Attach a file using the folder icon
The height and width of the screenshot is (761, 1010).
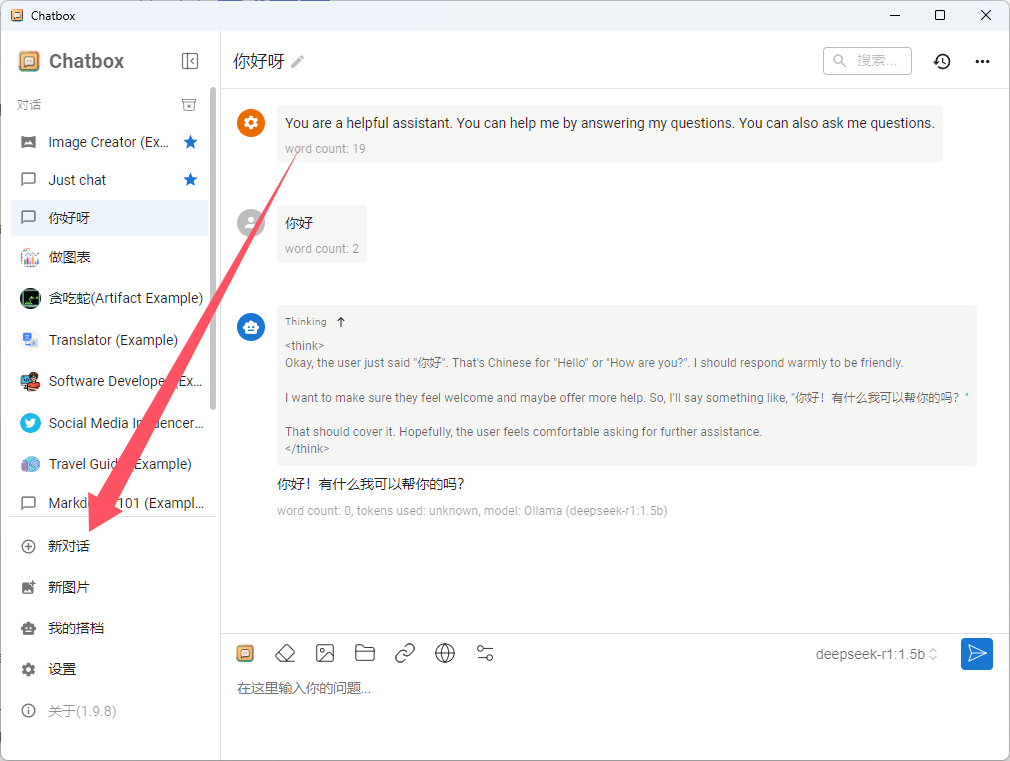pos(365,653)
